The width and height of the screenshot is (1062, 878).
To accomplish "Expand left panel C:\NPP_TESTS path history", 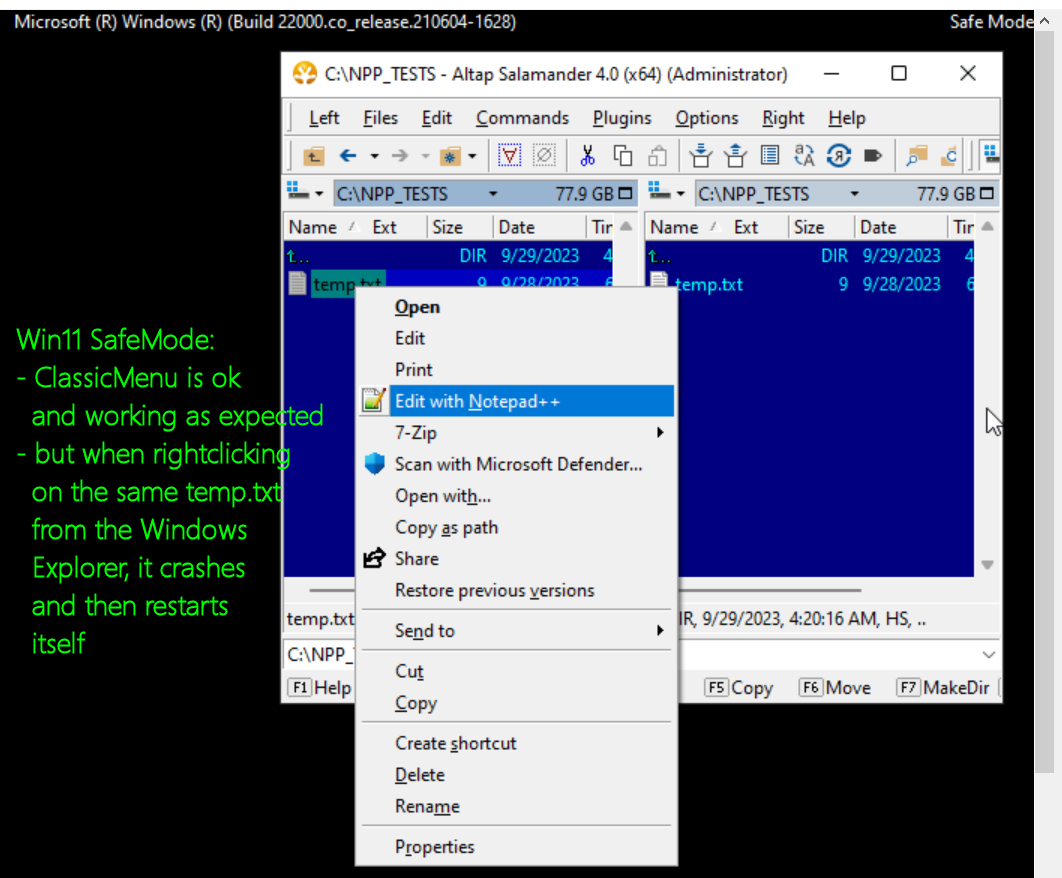I will tap(493, 194).
